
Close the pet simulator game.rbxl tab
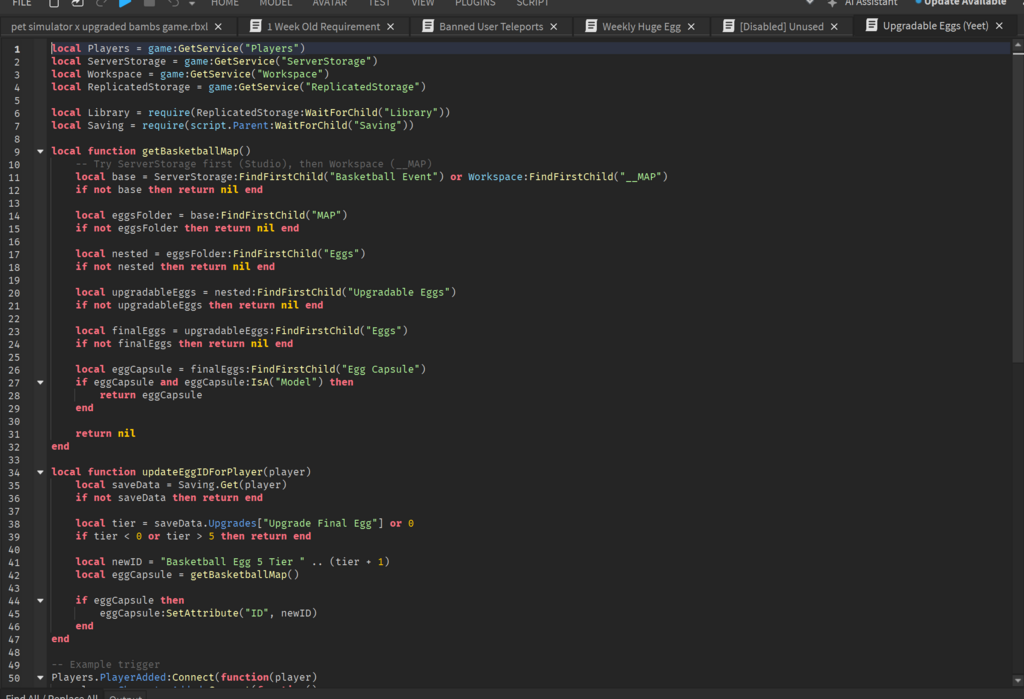point(220,27)
